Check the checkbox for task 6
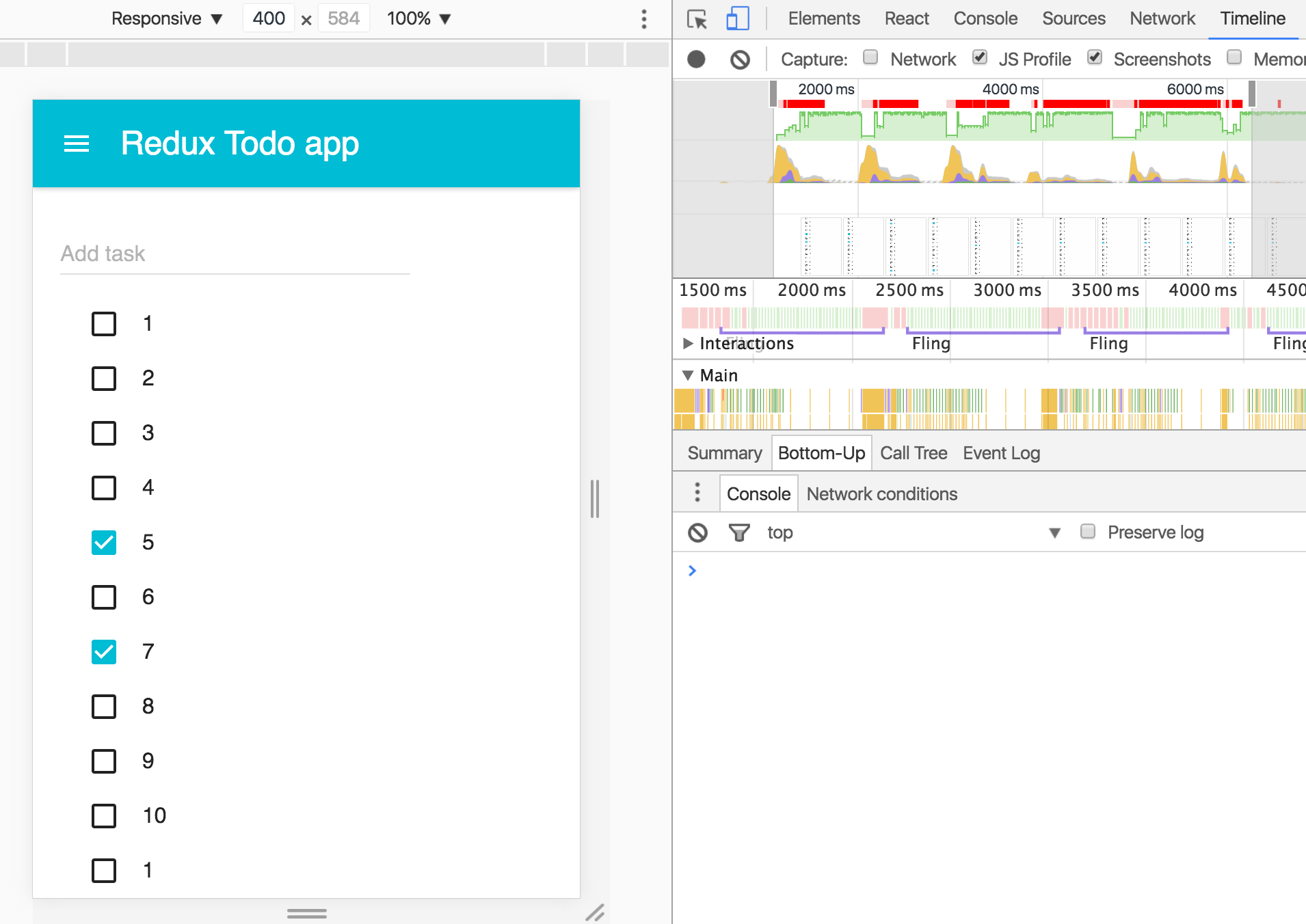 point(104,597)
